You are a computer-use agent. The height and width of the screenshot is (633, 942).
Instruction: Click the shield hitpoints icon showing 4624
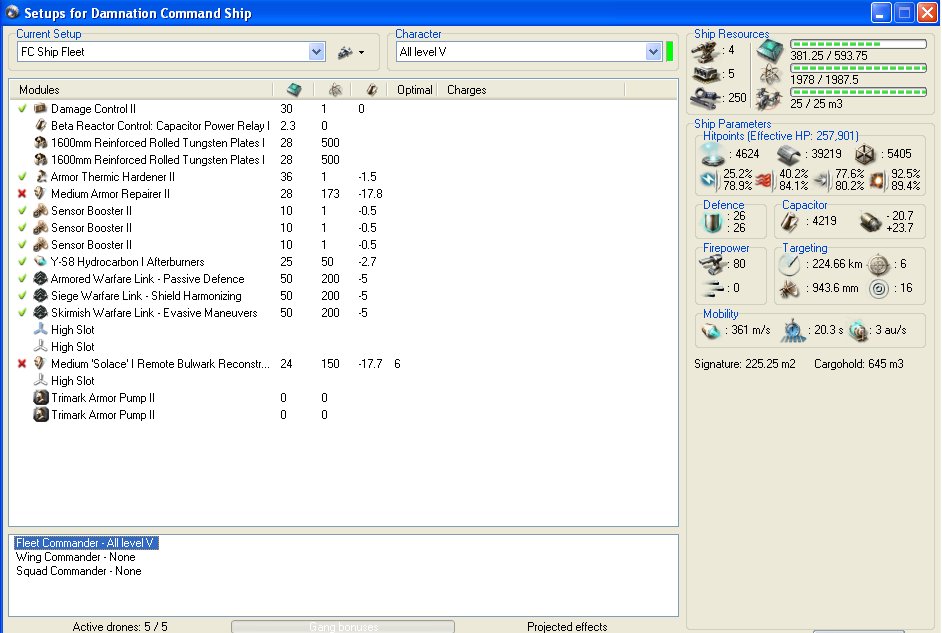(x=713, y=154)
